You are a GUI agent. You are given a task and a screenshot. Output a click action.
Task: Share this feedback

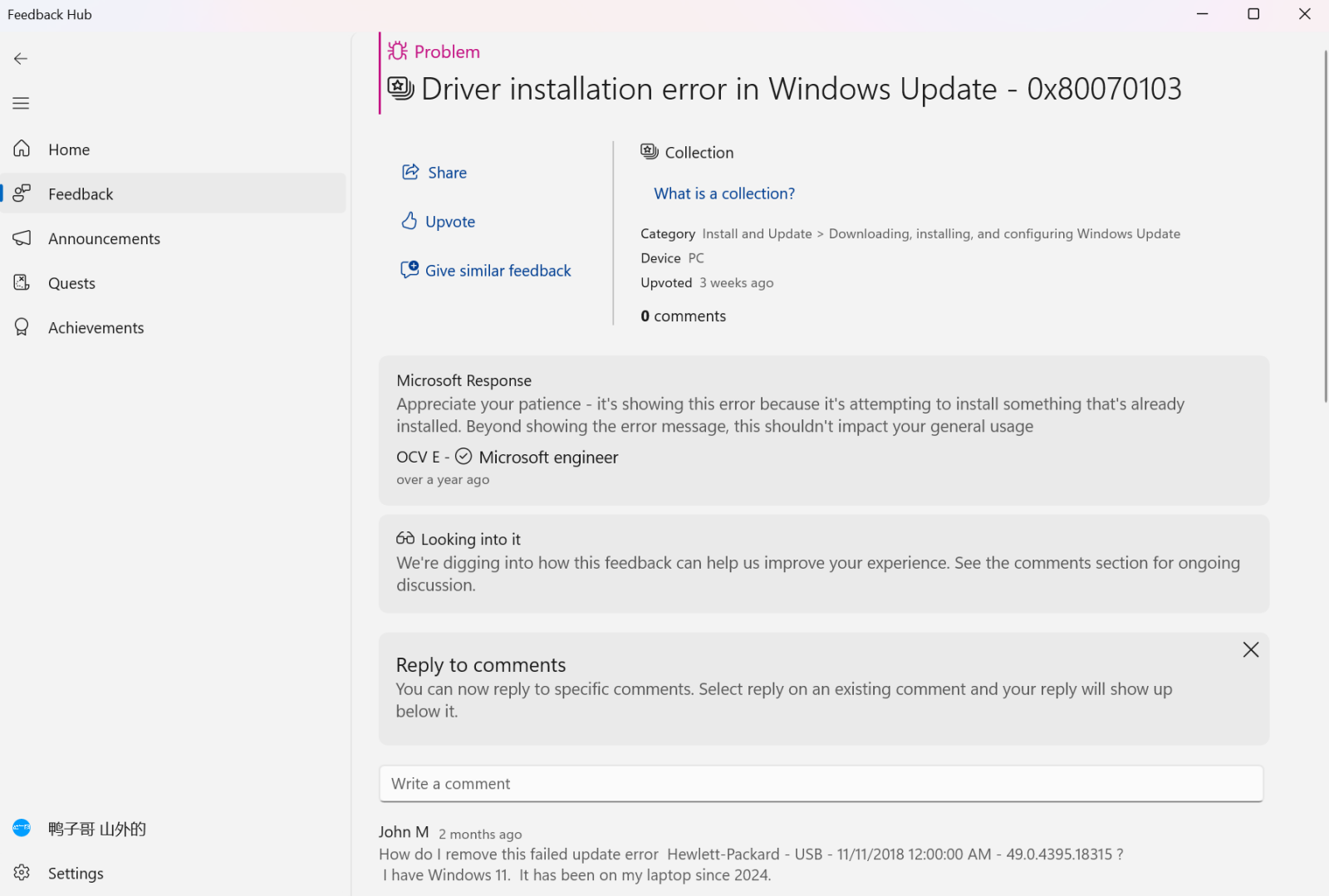pyautogui.click(x=434, y=173)
